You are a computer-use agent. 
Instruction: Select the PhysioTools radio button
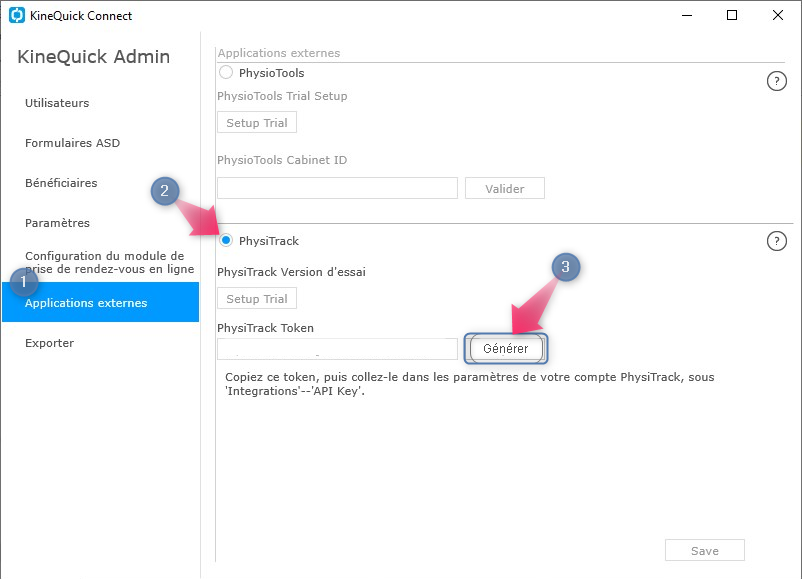226,73
